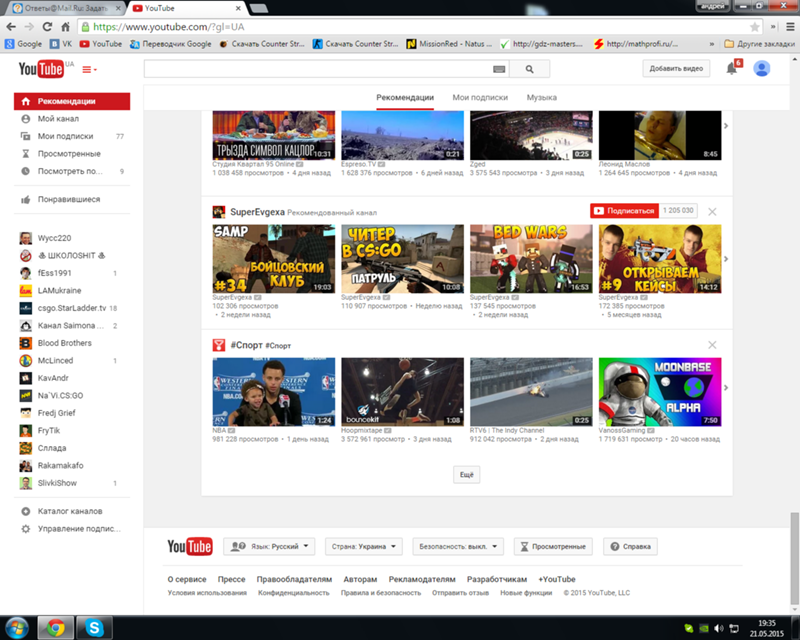Open the account avatar icon

(x=762, y=69)
